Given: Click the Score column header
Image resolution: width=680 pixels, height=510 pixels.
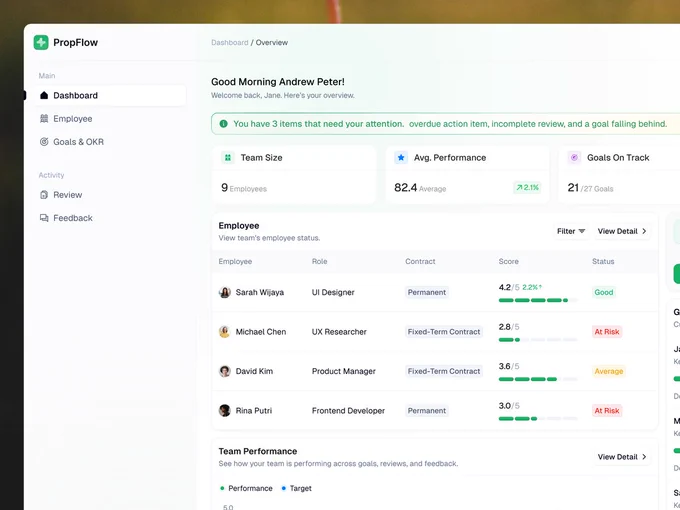Looking at the screenshot, I should click(509, 262).
